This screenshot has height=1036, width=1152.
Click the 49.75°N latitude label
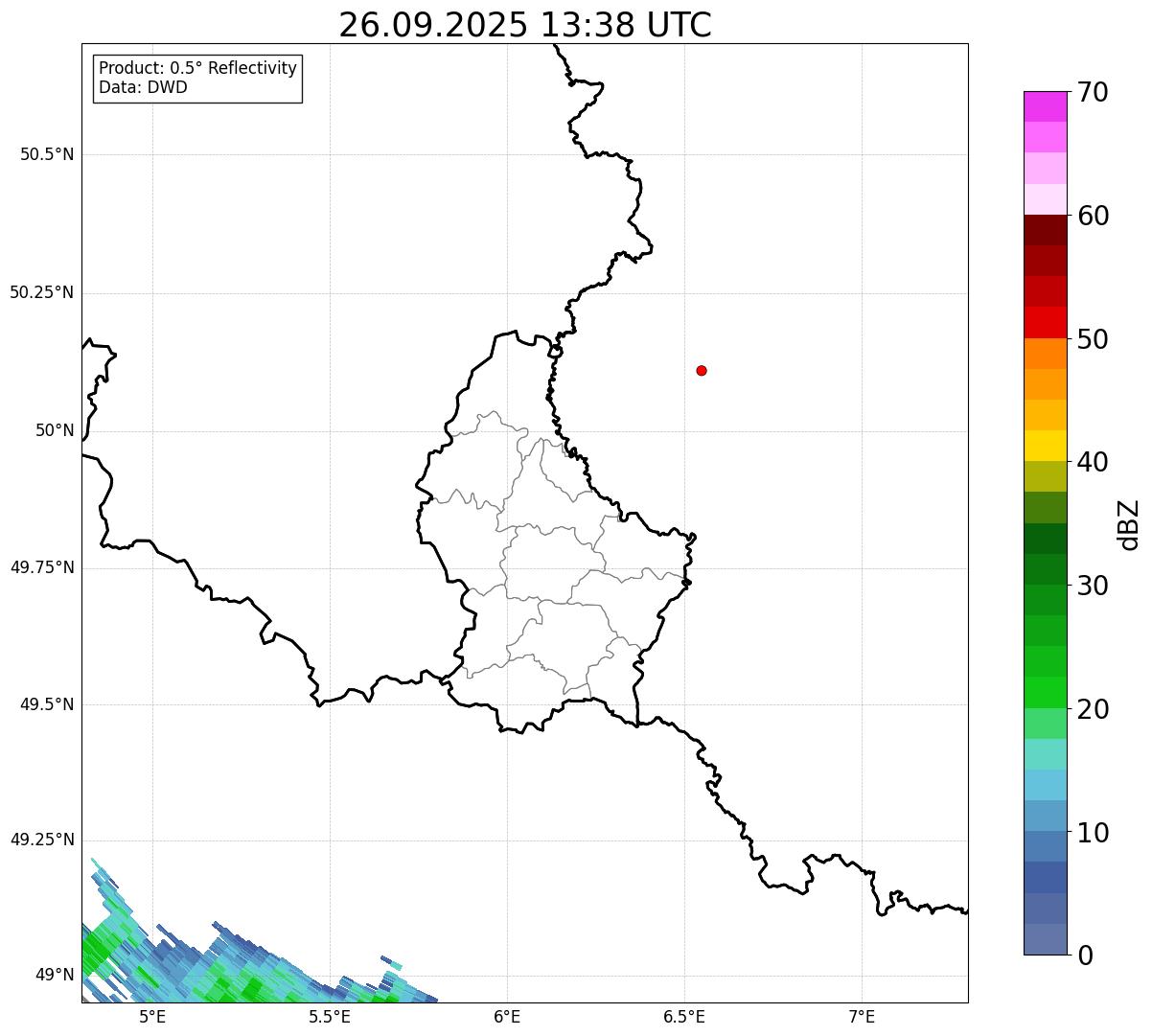tap(42, 567)
